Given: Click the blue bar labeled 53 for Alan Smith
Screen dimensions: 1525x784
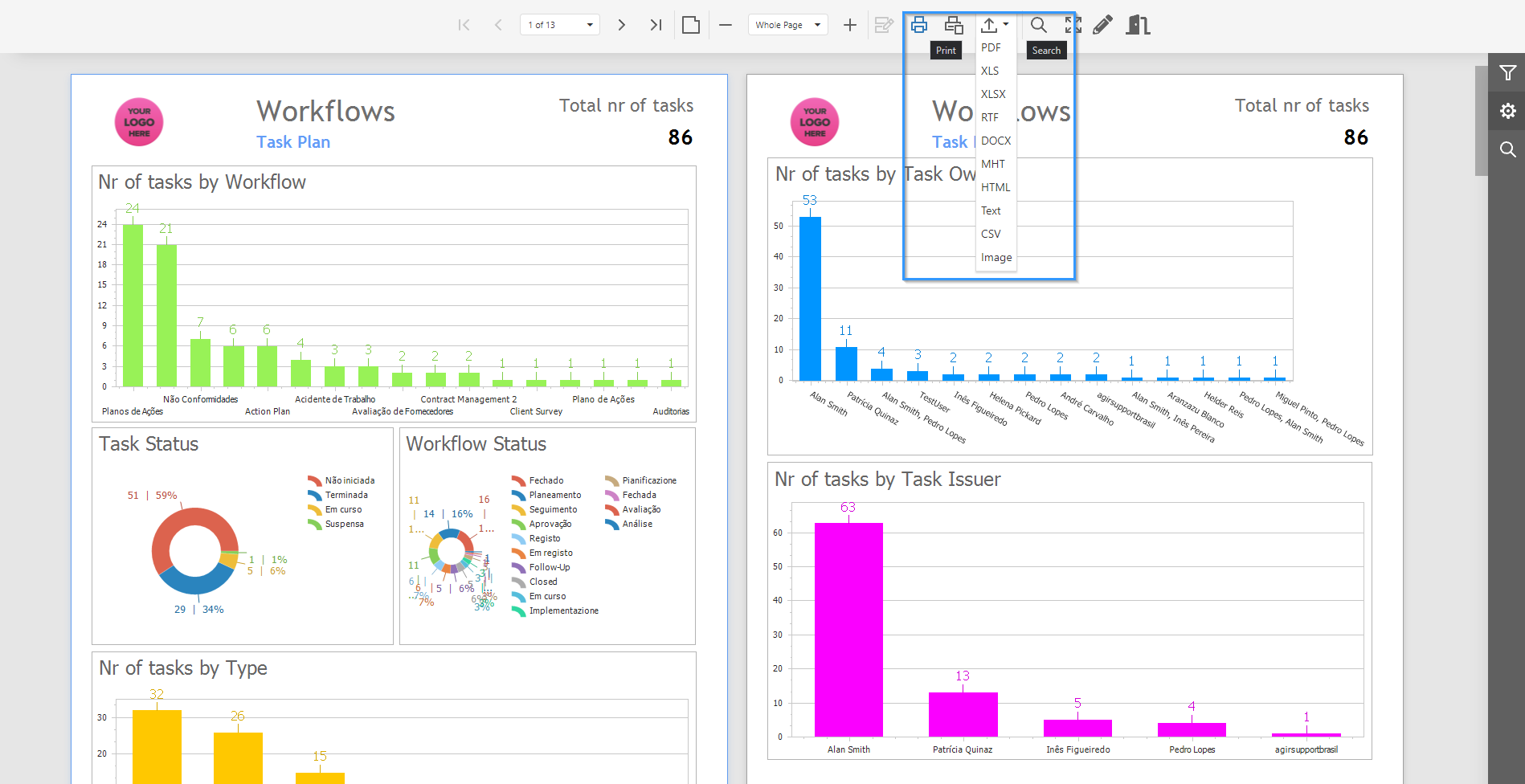Looking at the screenshot, I should point(810,298).
